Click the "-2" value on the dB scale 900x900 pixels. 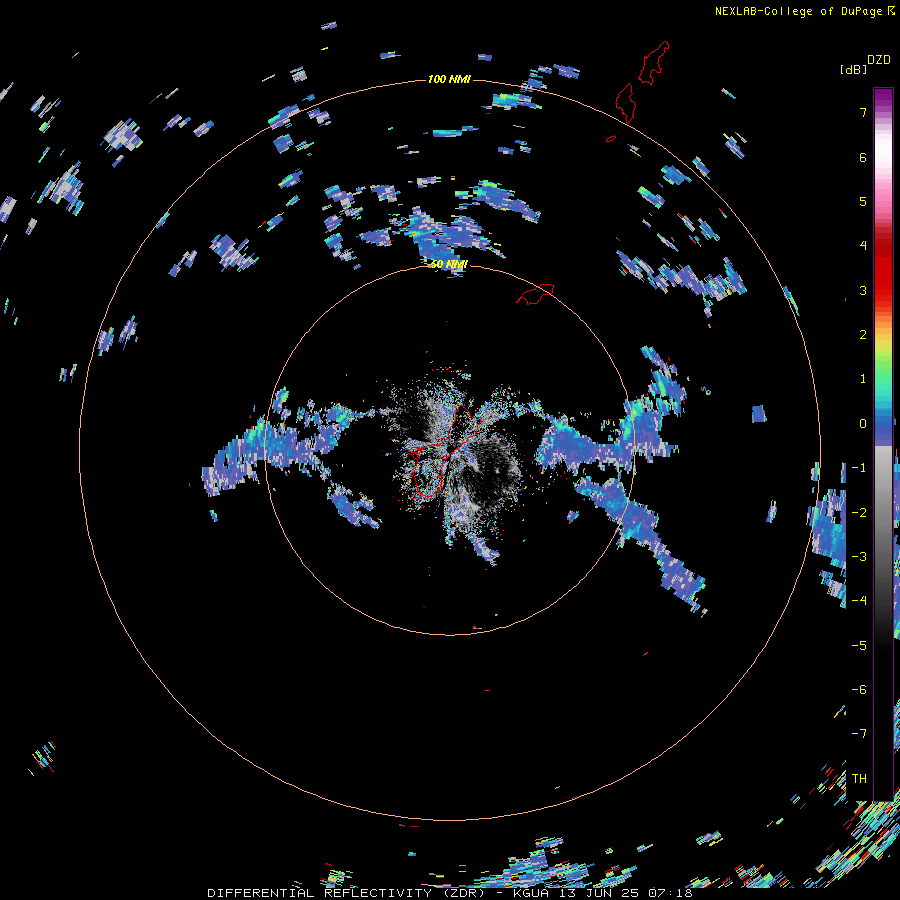[x=859, y=513]
